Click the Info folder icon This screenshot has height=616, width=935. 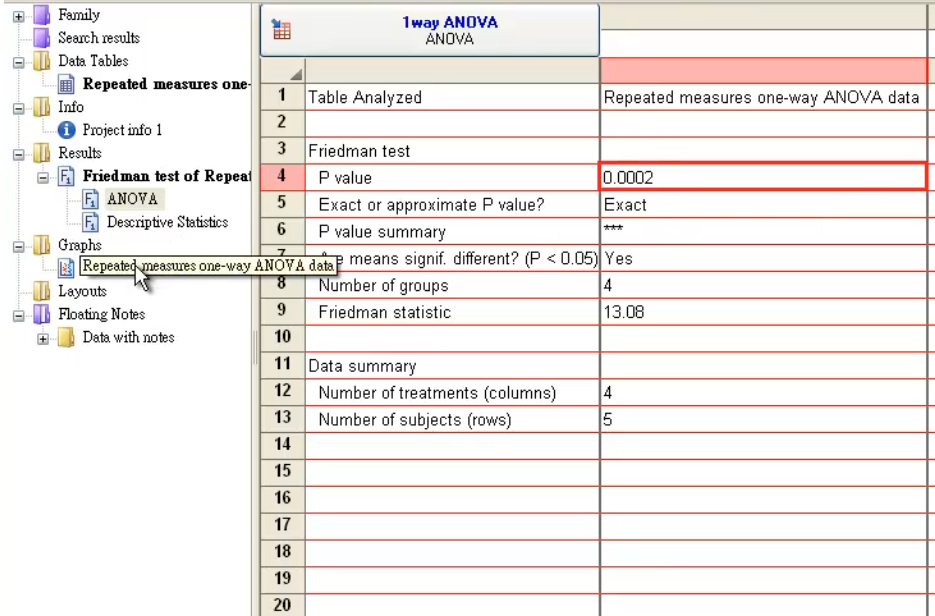pyautogui.click(x=42, y=107)
